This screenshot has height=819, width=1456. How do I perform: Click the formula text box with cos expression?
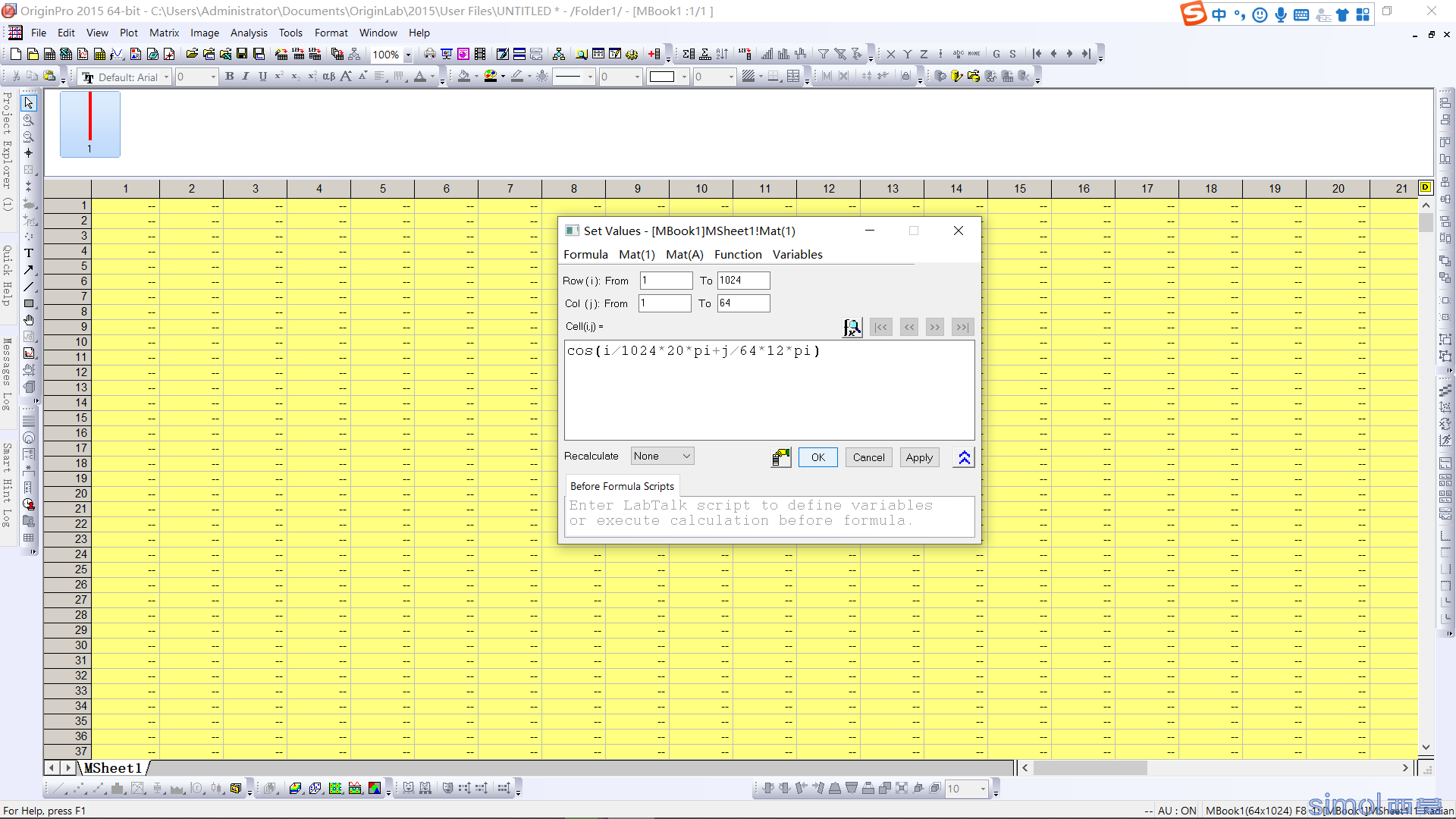[770, 390]
